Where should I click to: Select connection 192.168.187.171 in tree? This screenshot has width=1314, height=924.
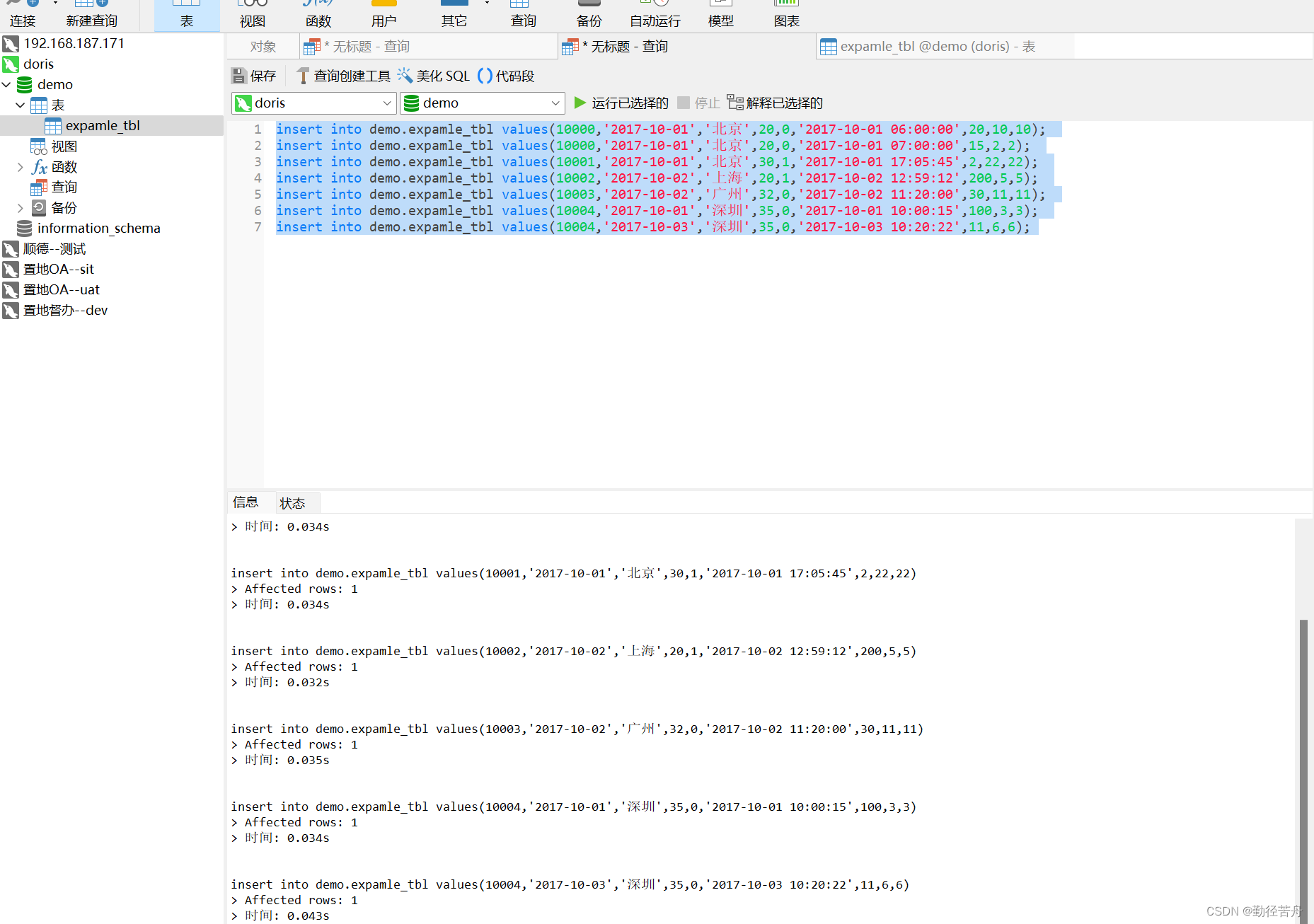(74, 43)
